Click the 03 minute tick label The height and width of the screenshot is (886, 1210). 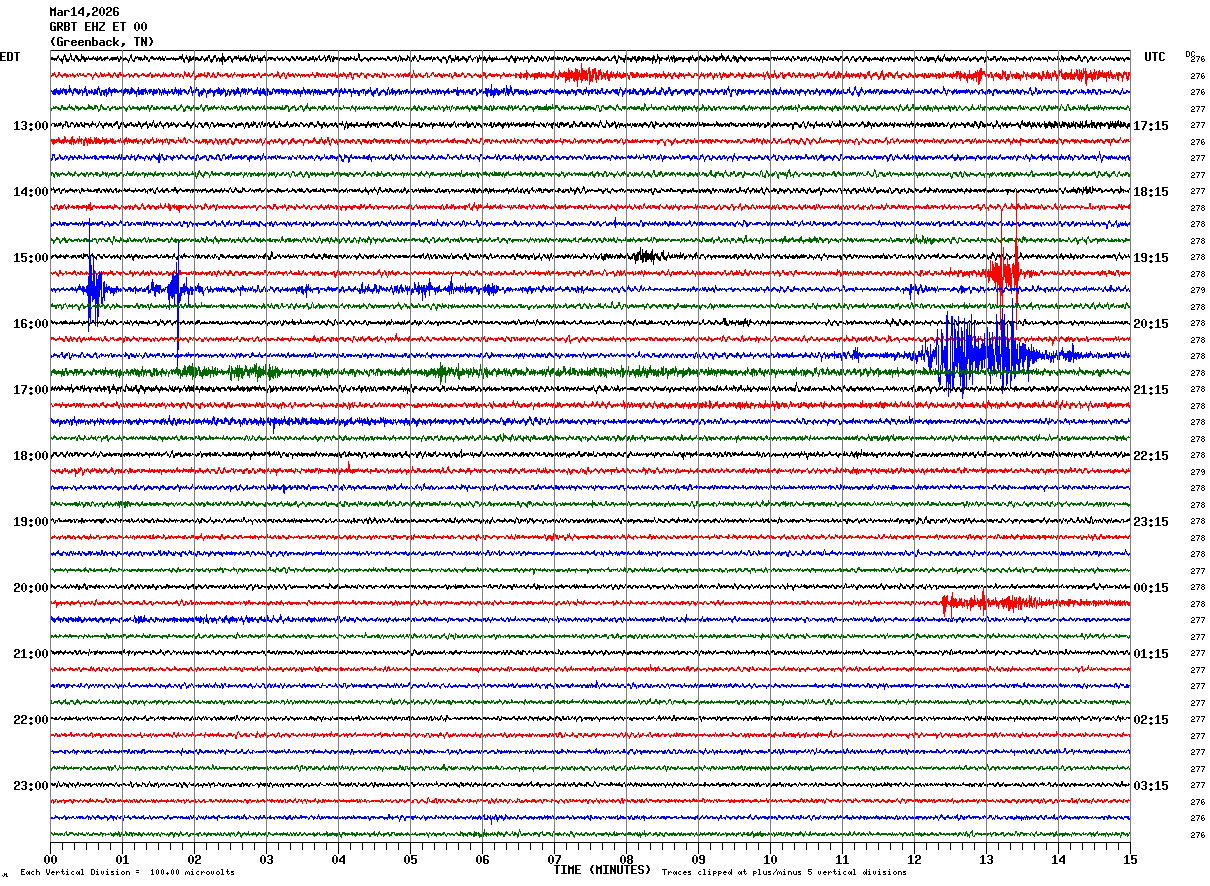click(x=266, y=859)
